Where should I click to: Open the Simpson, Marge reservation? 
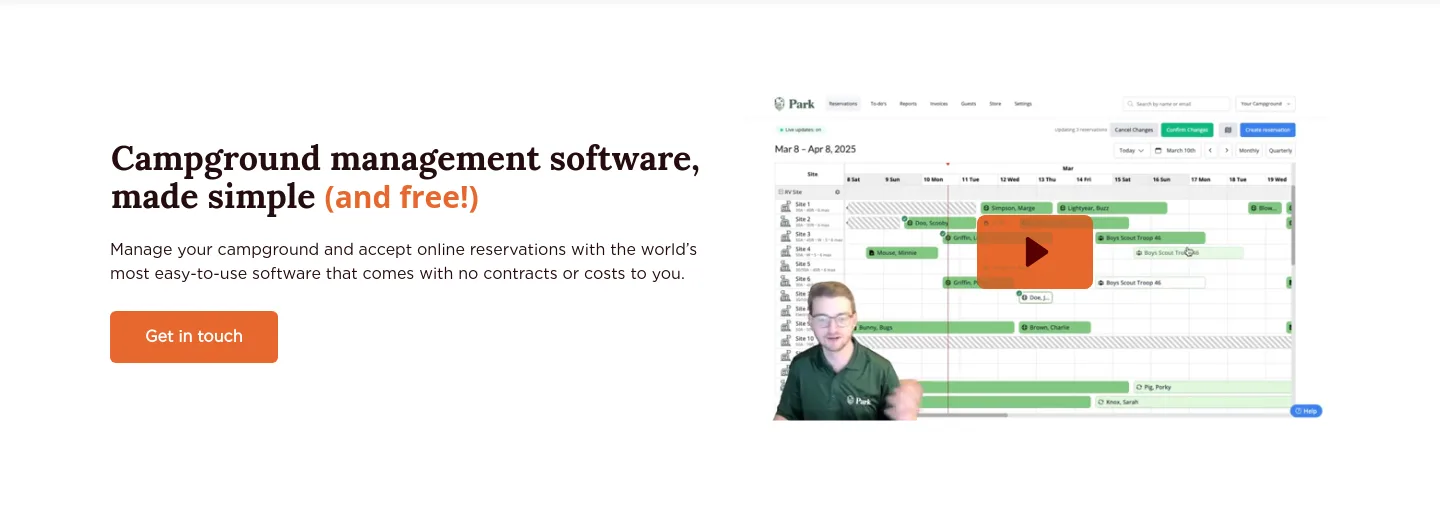click(1016, 208)
